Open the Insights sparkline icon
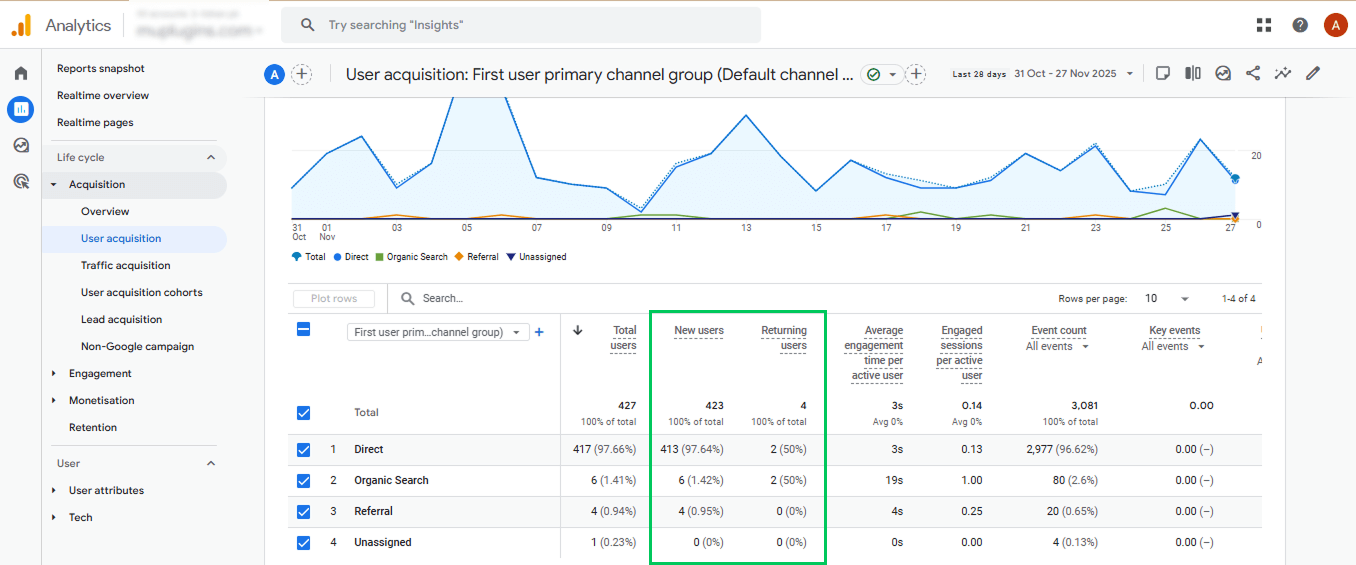 point(1283,73)
